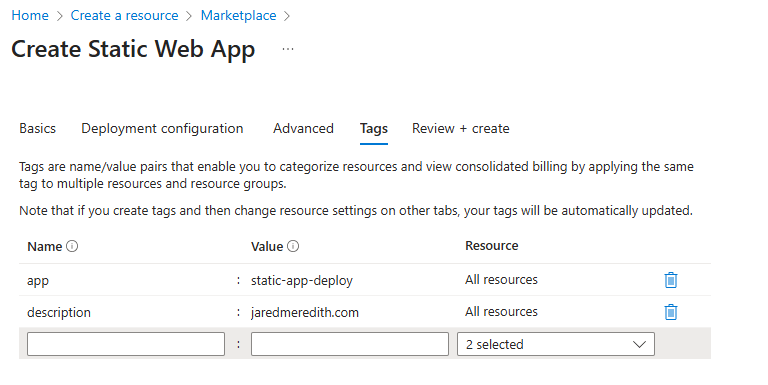
Task: Select the 'description' tag name
Action: tap(59, 313)
